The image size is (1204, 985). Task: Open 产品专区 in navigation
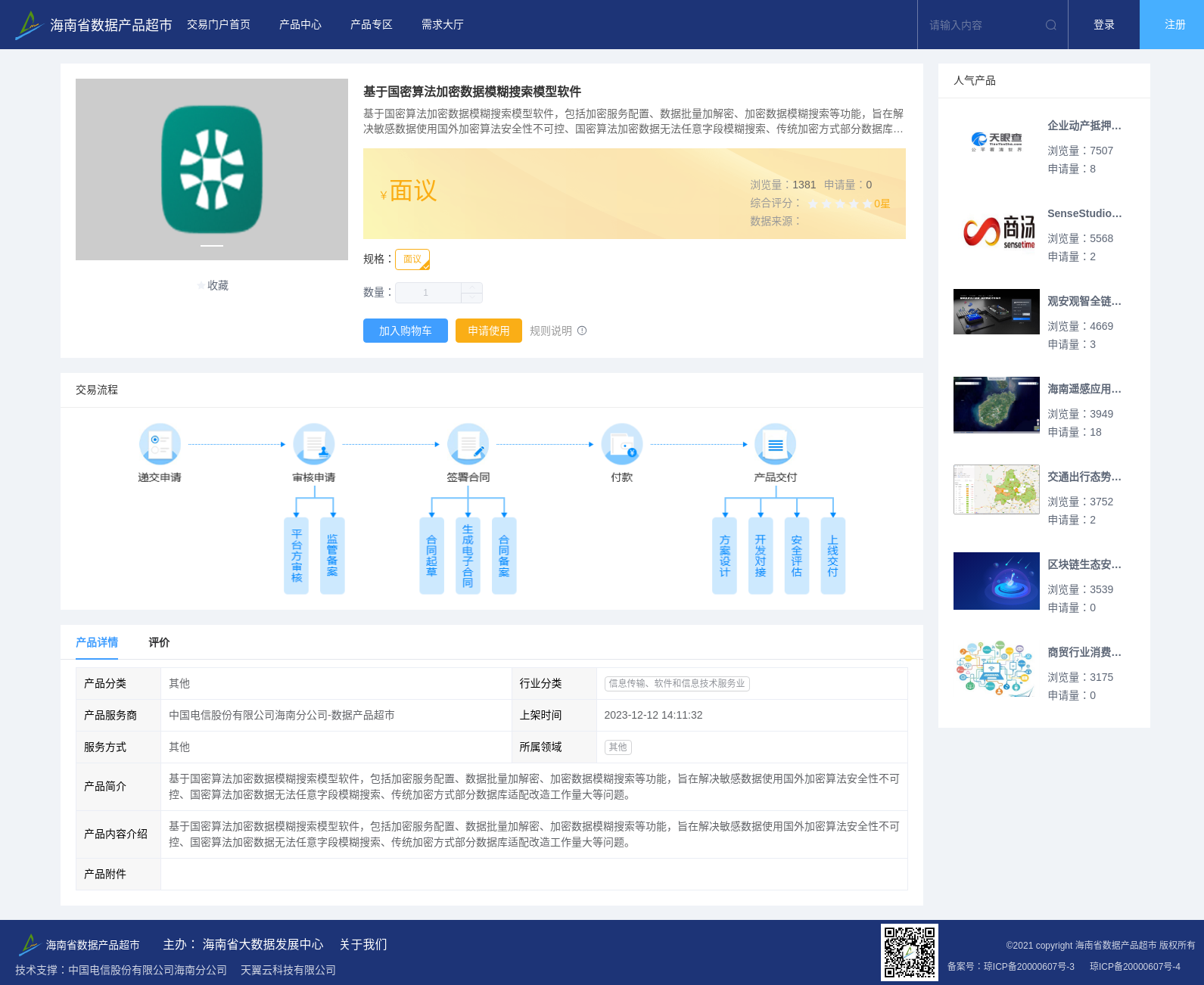coord(372,25)
